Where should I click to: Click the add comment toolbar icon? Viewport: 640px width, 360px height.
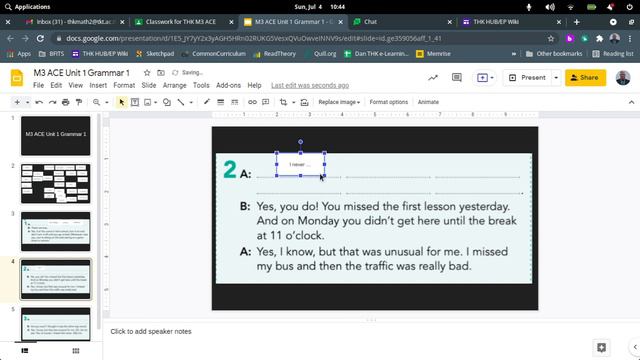pos(266,102)
